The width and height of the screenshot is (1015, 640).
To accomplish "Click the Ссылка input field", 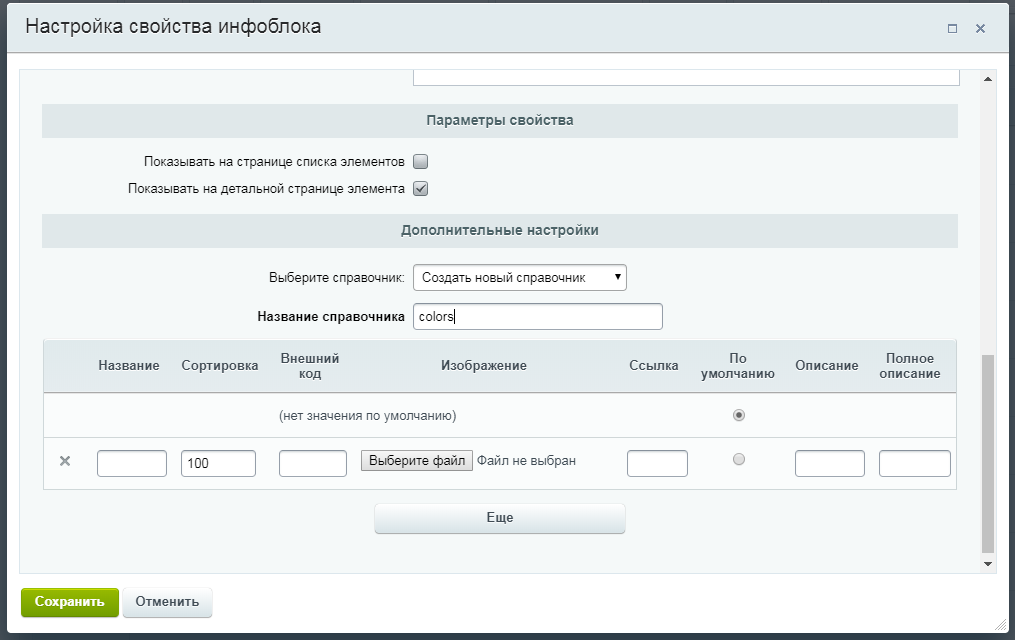I will (x=657, y=463).
